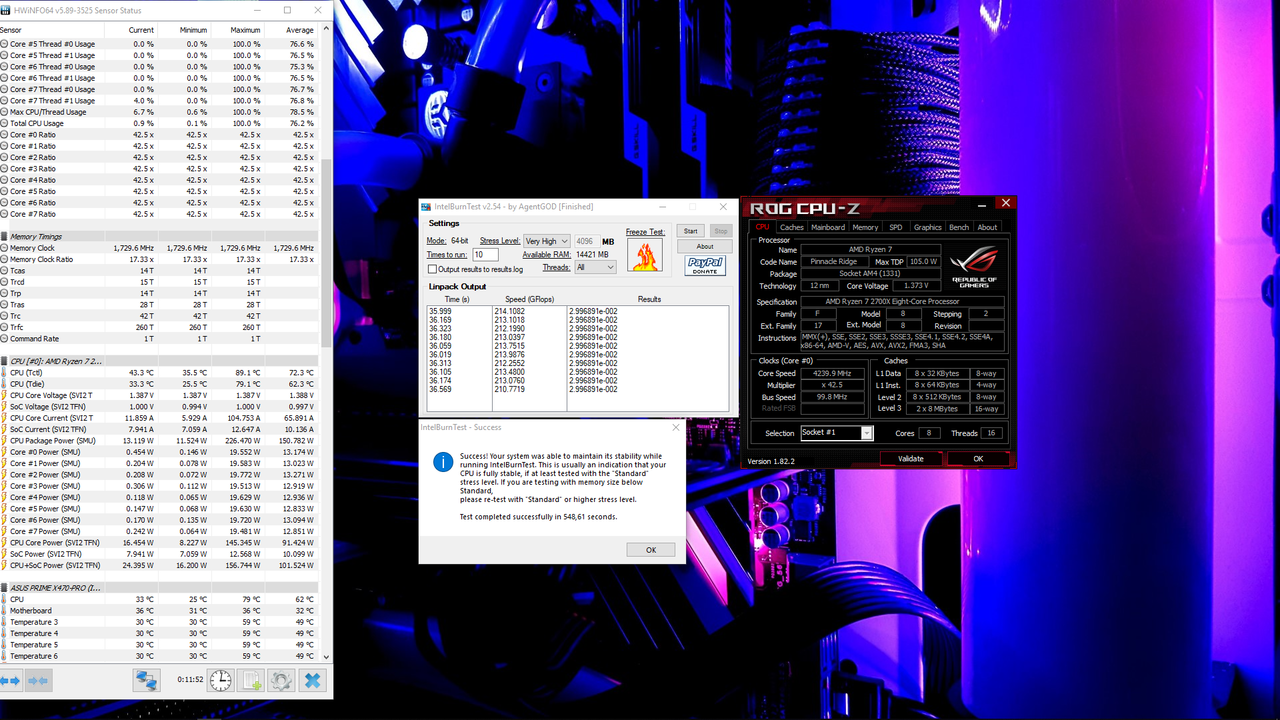Click Core #0 Ratio sensor icon
The height and width of the screenshot is (720, 1280).
[5, 135]
